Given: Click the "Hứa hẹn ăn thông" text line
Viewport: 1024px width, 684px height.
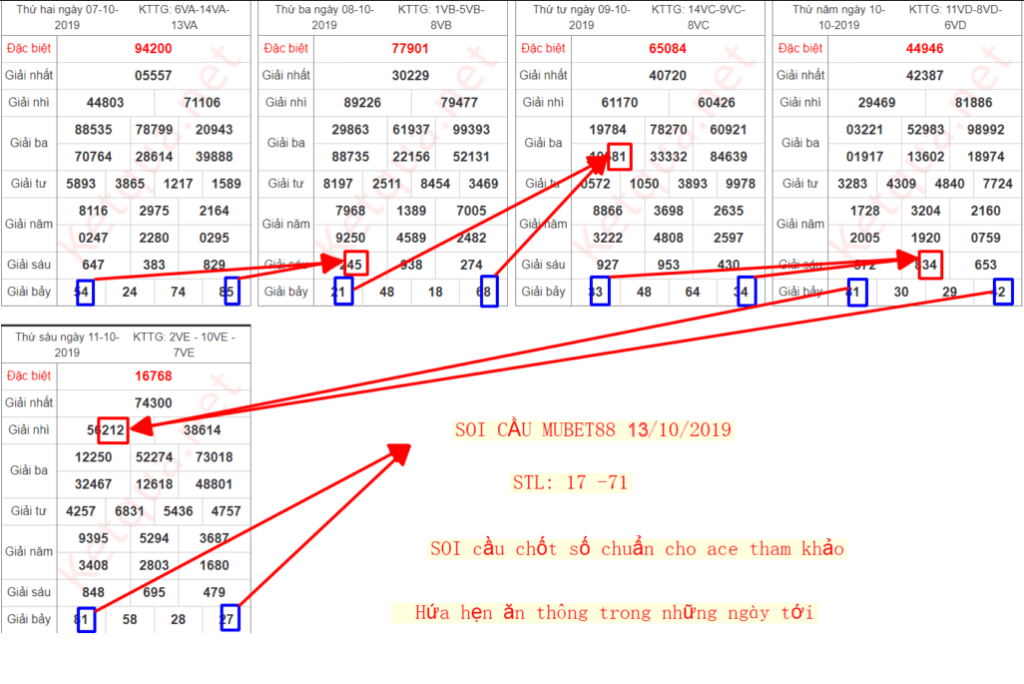Looking at the screenshot, I should (615, 613).
